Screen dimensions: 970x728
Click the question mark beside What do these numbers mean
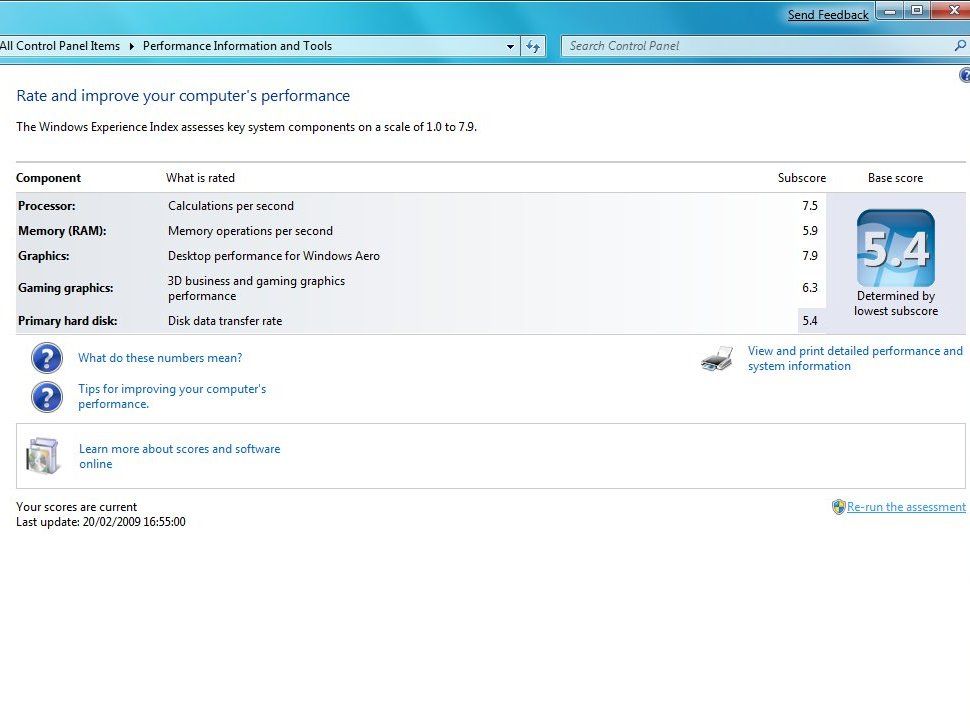click(x=47, y=357)
